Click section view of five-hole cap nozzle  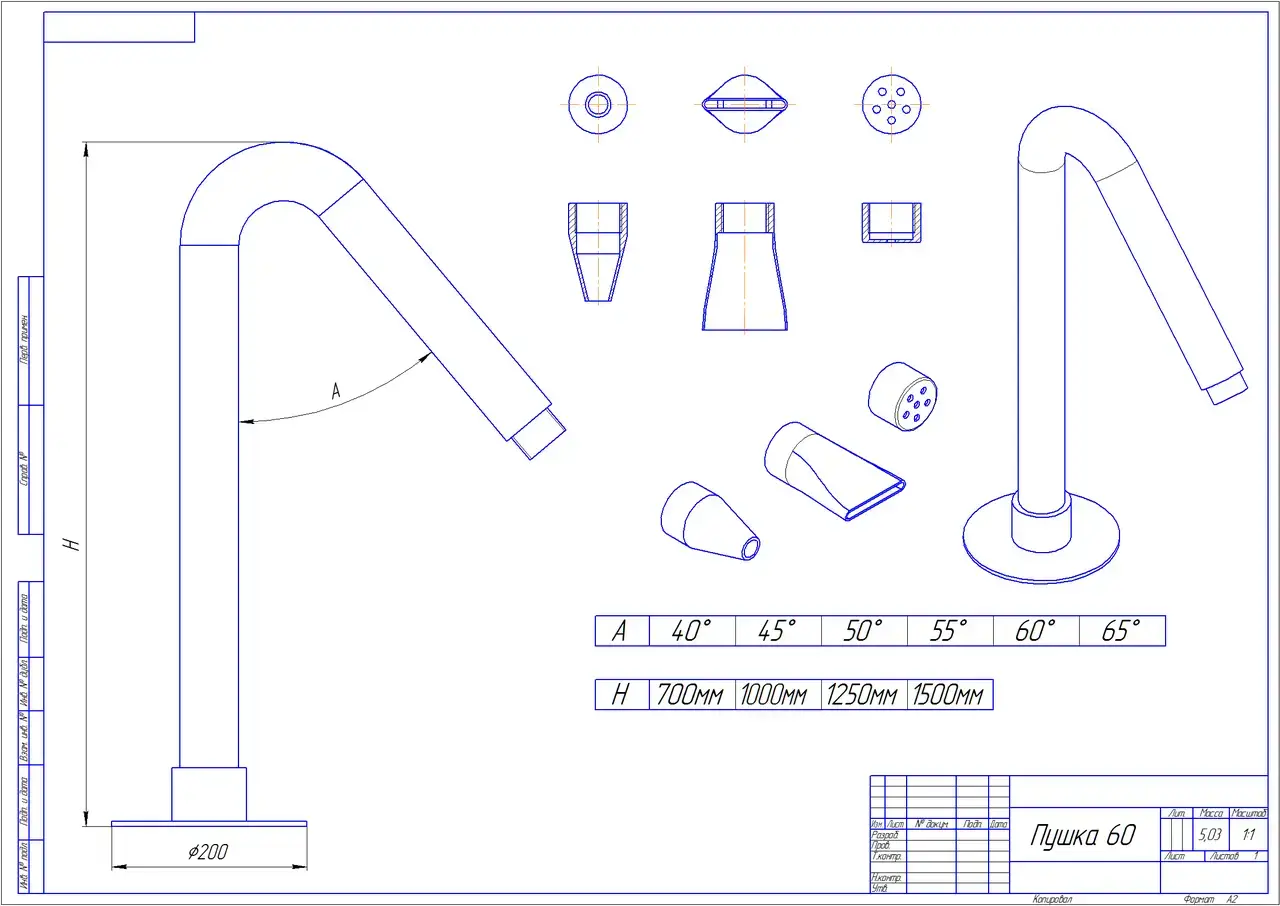(x=891, y=223)
